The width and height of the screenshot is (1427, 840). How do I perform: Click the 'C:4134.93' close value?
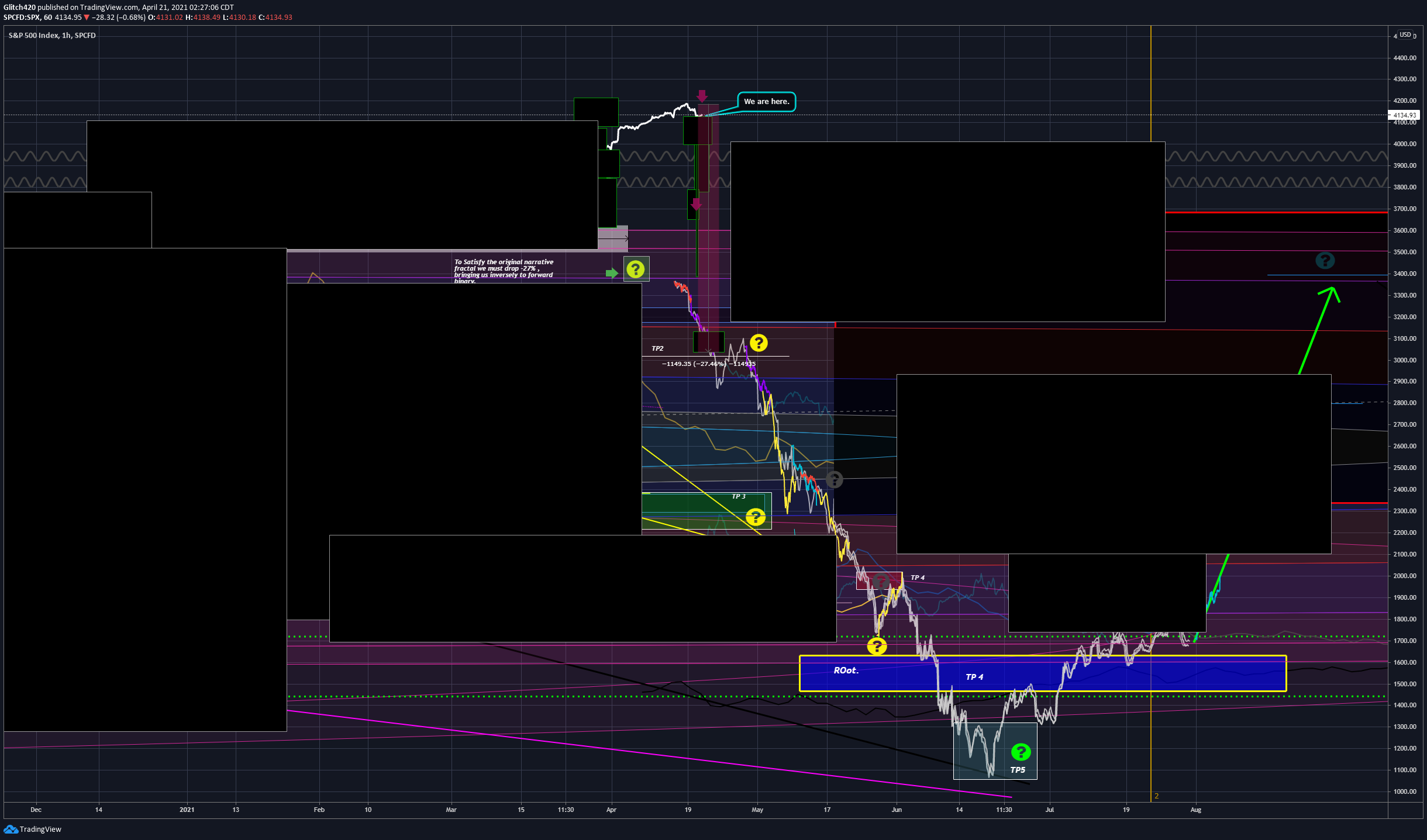275,18
